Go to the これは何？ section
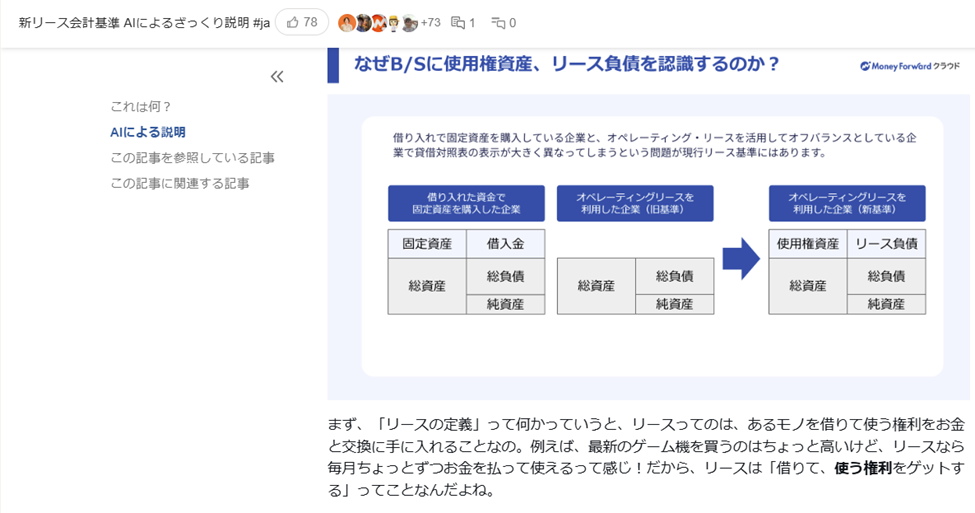The height and width of the screenshot is (513, 975). (141, 106)
